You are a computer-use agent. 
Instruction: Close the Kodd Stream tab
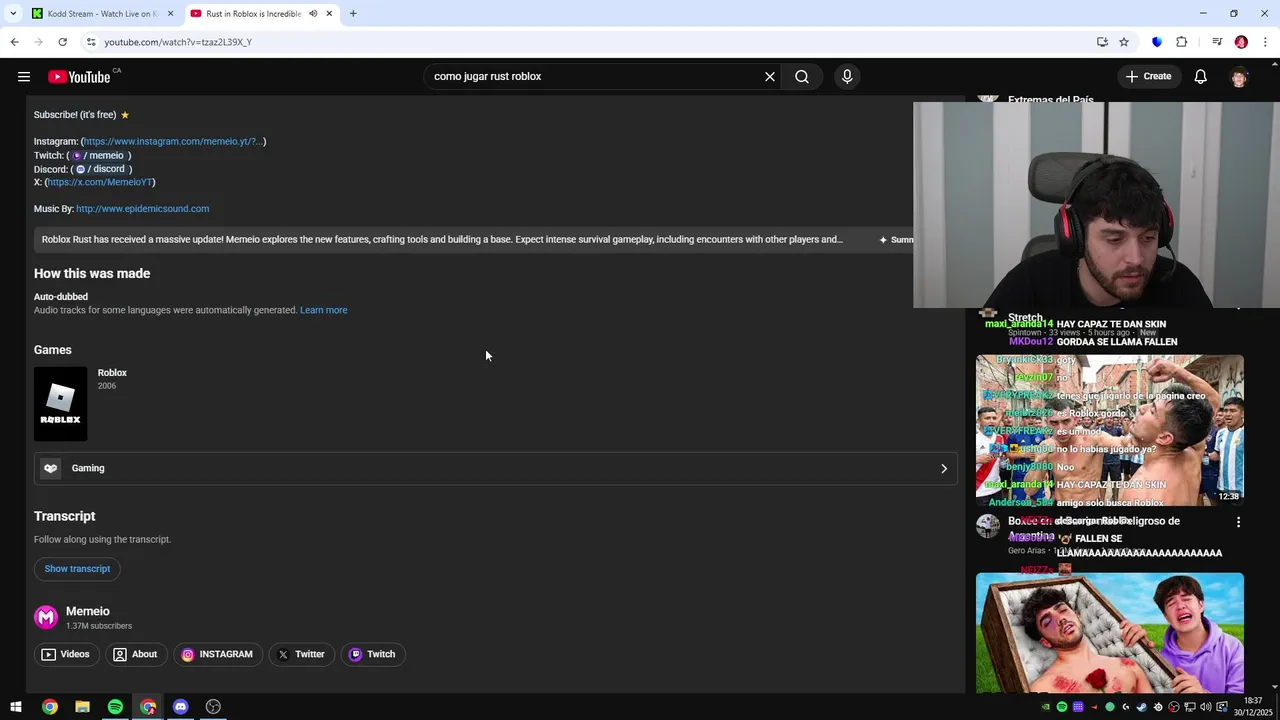[x=170, y=14]
